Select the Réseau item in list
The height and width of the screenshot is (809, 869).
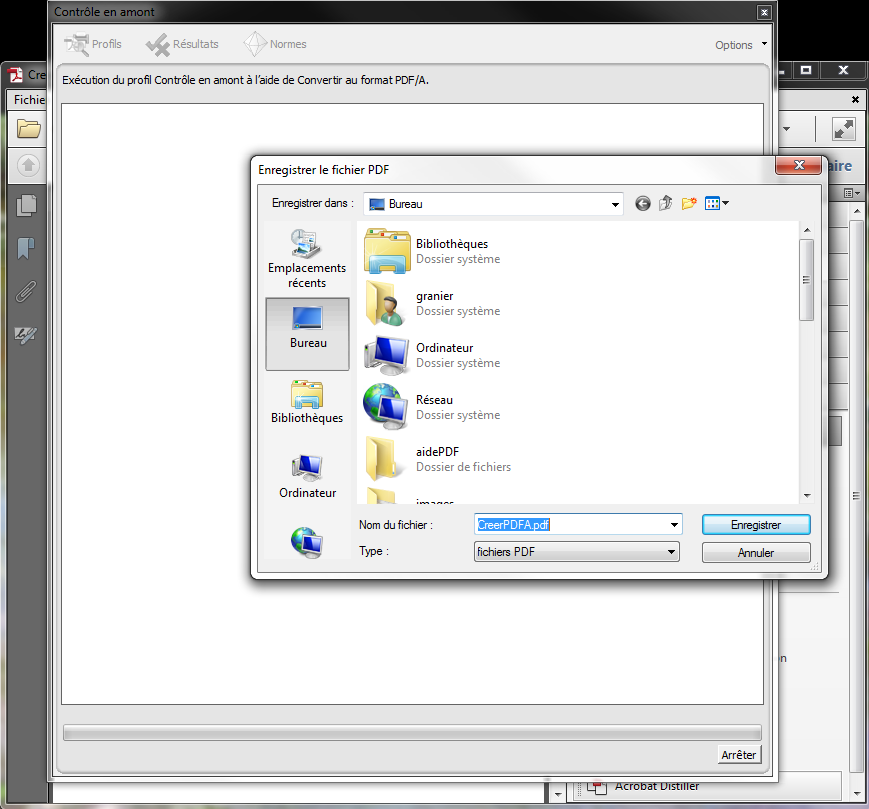pyautogui.click(x=434, y=406)
